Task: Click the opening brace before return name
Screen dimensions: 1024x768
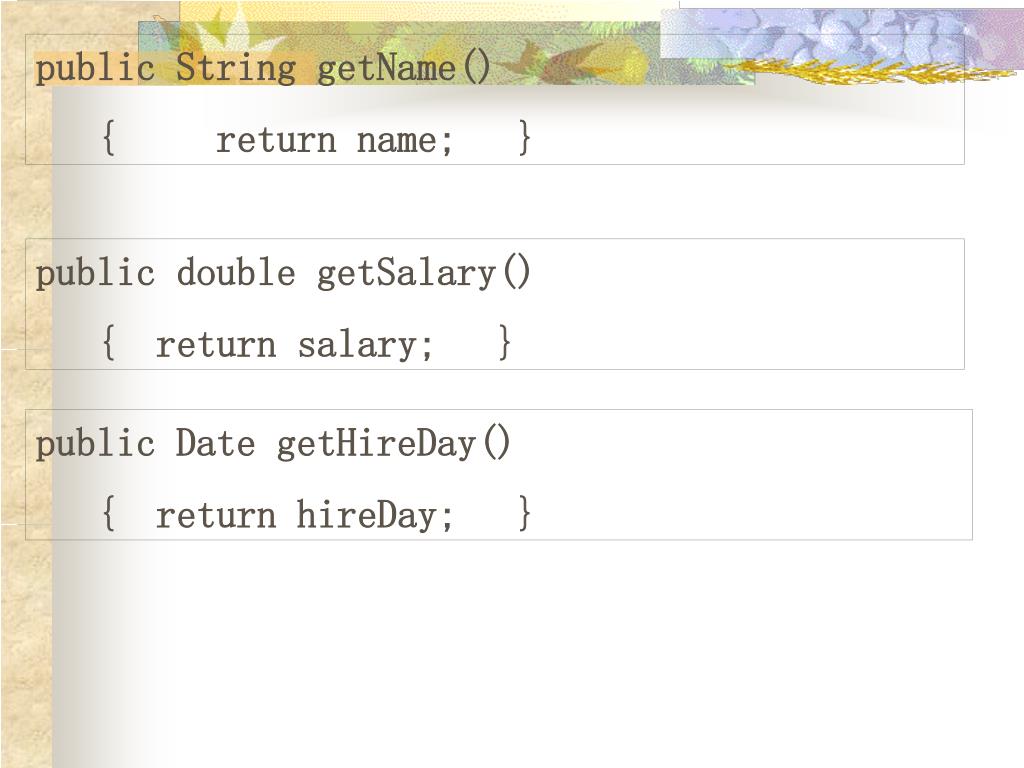Action: coord(108,138)
